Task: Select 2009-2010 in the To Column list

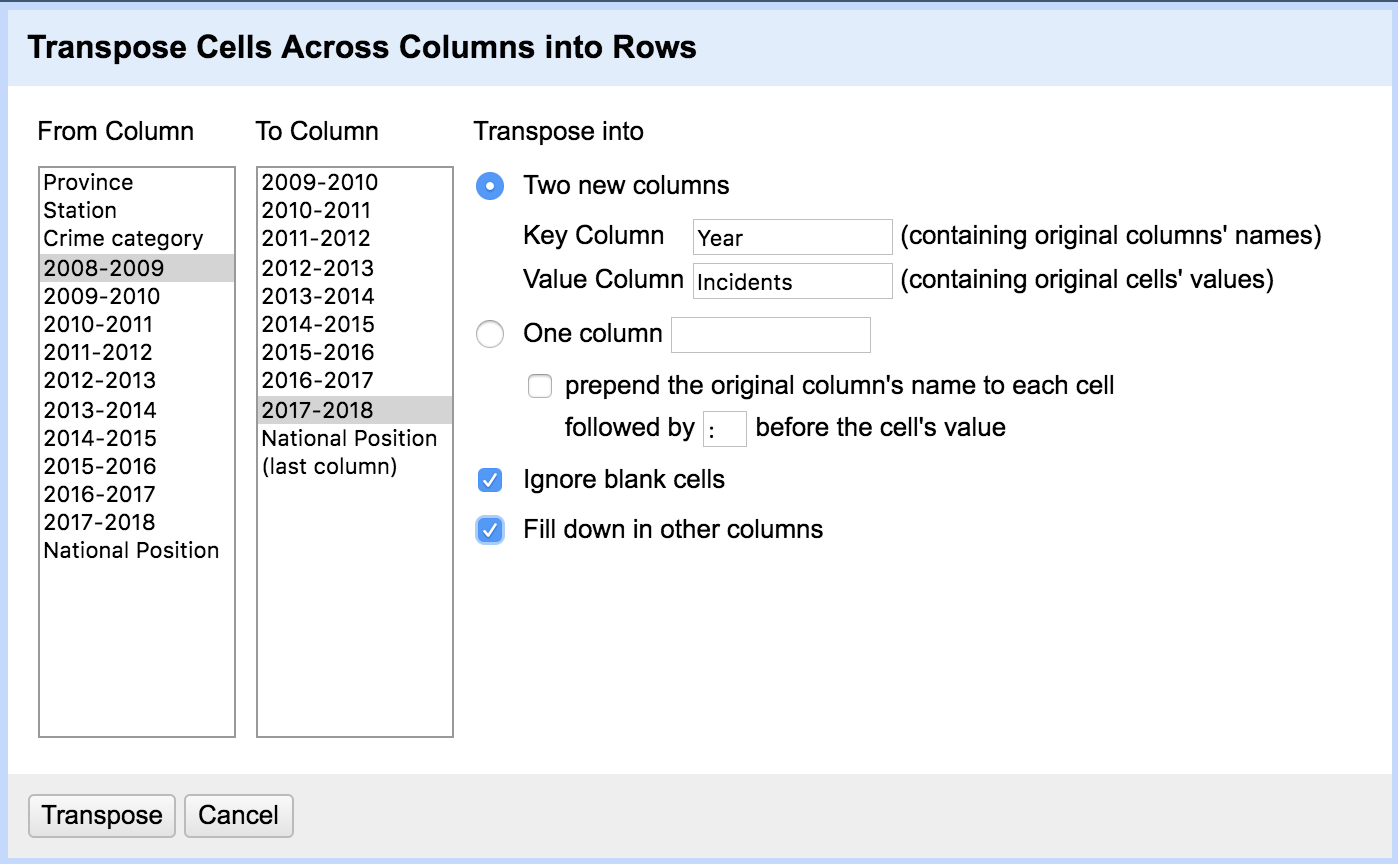Action: coord(355,182)
